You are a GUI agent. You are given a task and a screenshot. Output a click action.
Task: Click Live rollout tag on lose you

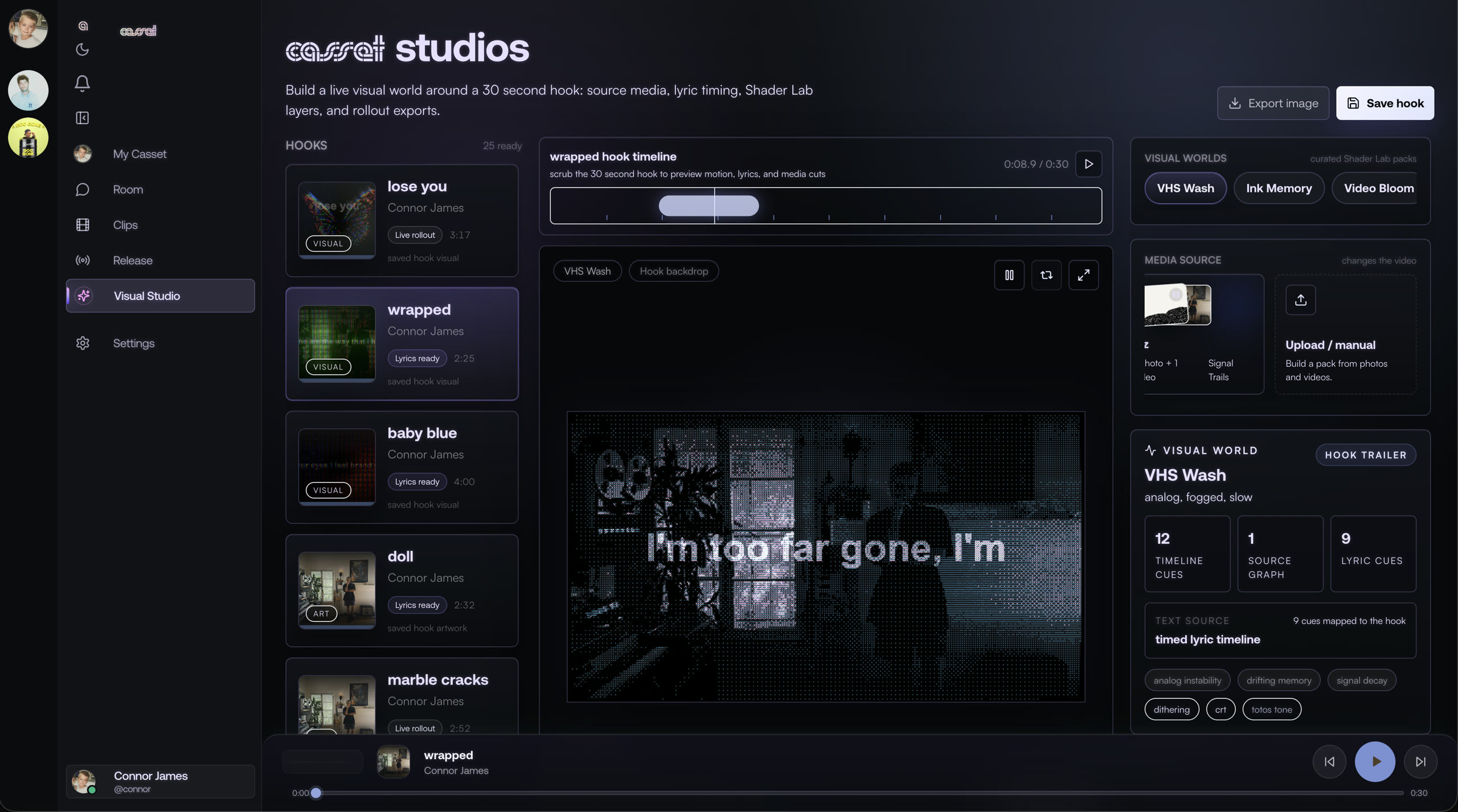tap(415, 235)
